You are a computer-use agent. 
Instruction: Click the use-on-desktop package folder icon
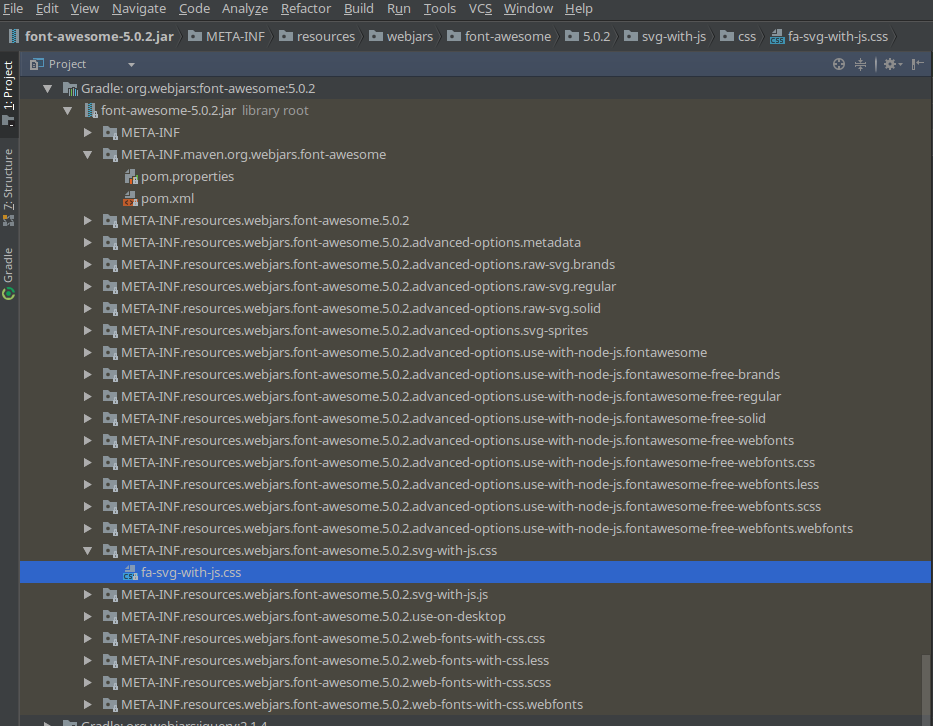click(x=110, y=617)
